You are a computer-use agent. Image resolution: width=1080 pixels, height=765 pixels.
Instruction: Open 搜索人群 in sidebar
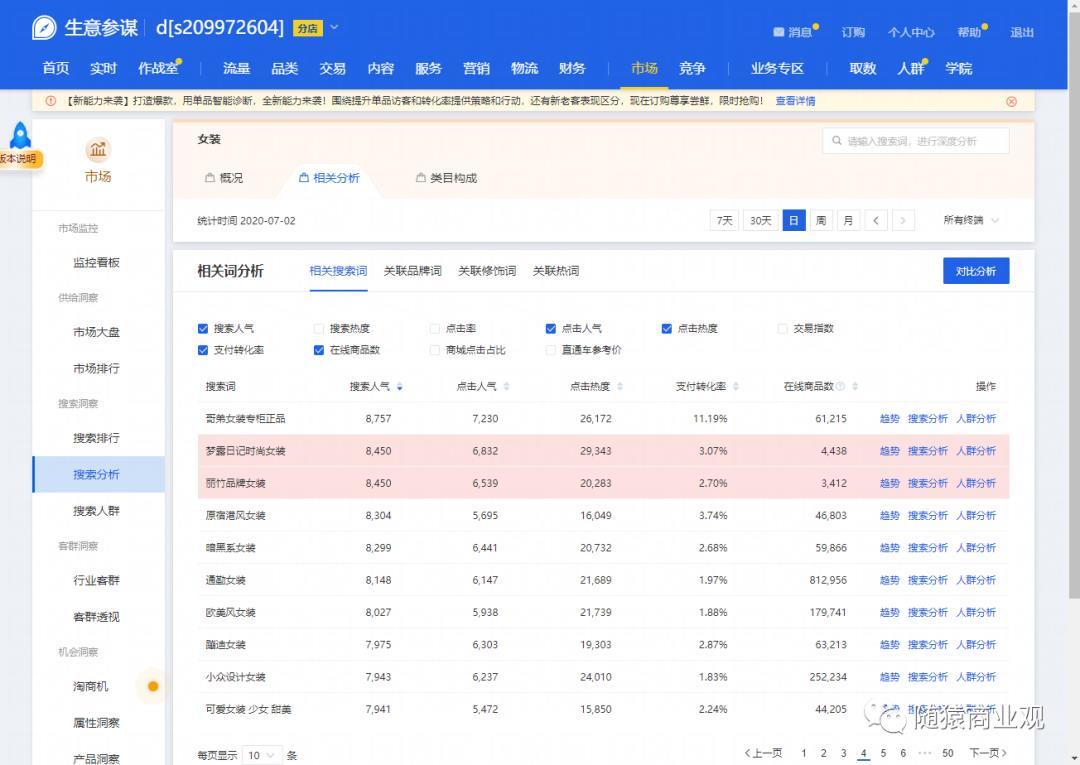(96, 511)
